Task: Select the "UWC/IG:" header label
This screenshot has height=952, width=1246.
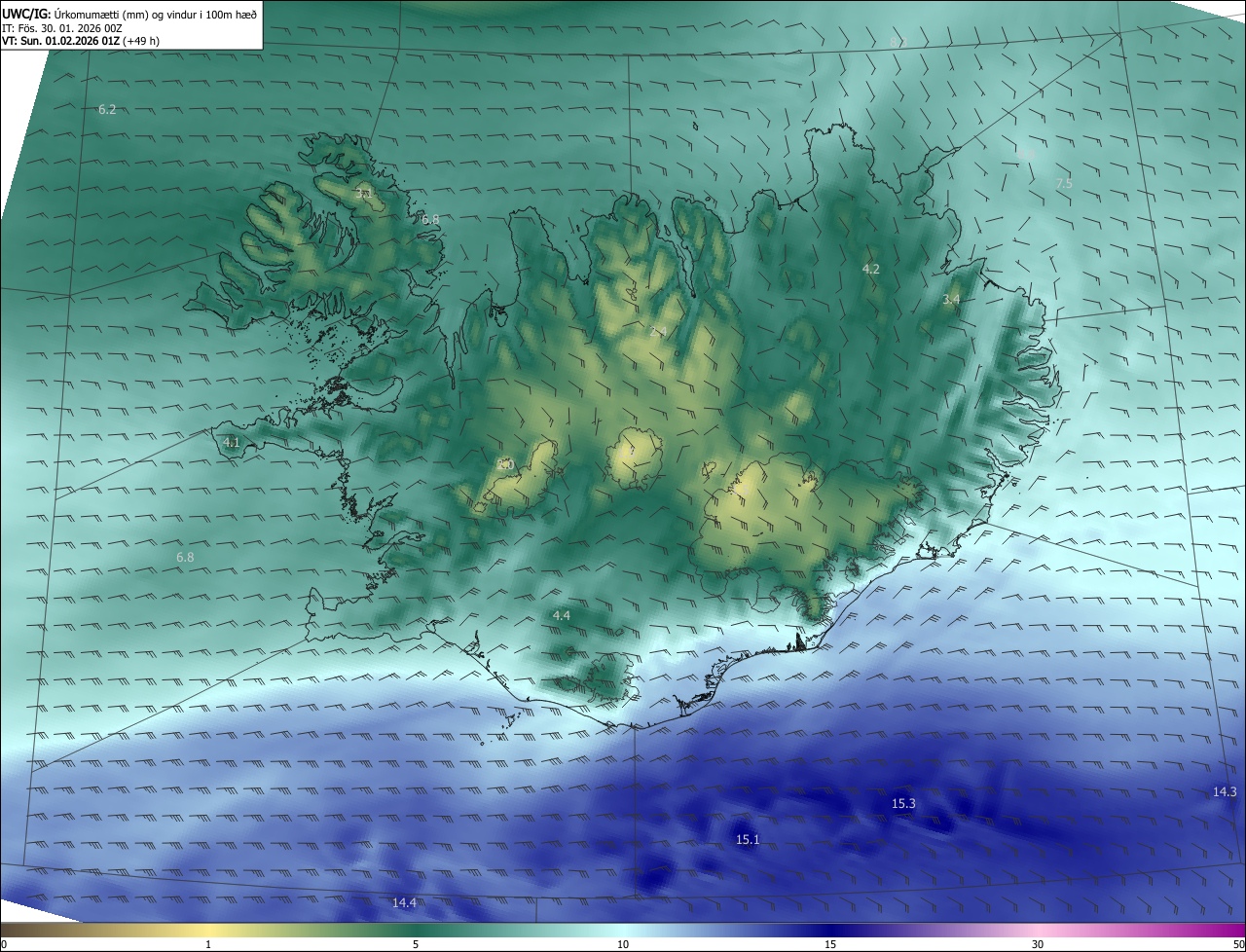Action: 26,14
